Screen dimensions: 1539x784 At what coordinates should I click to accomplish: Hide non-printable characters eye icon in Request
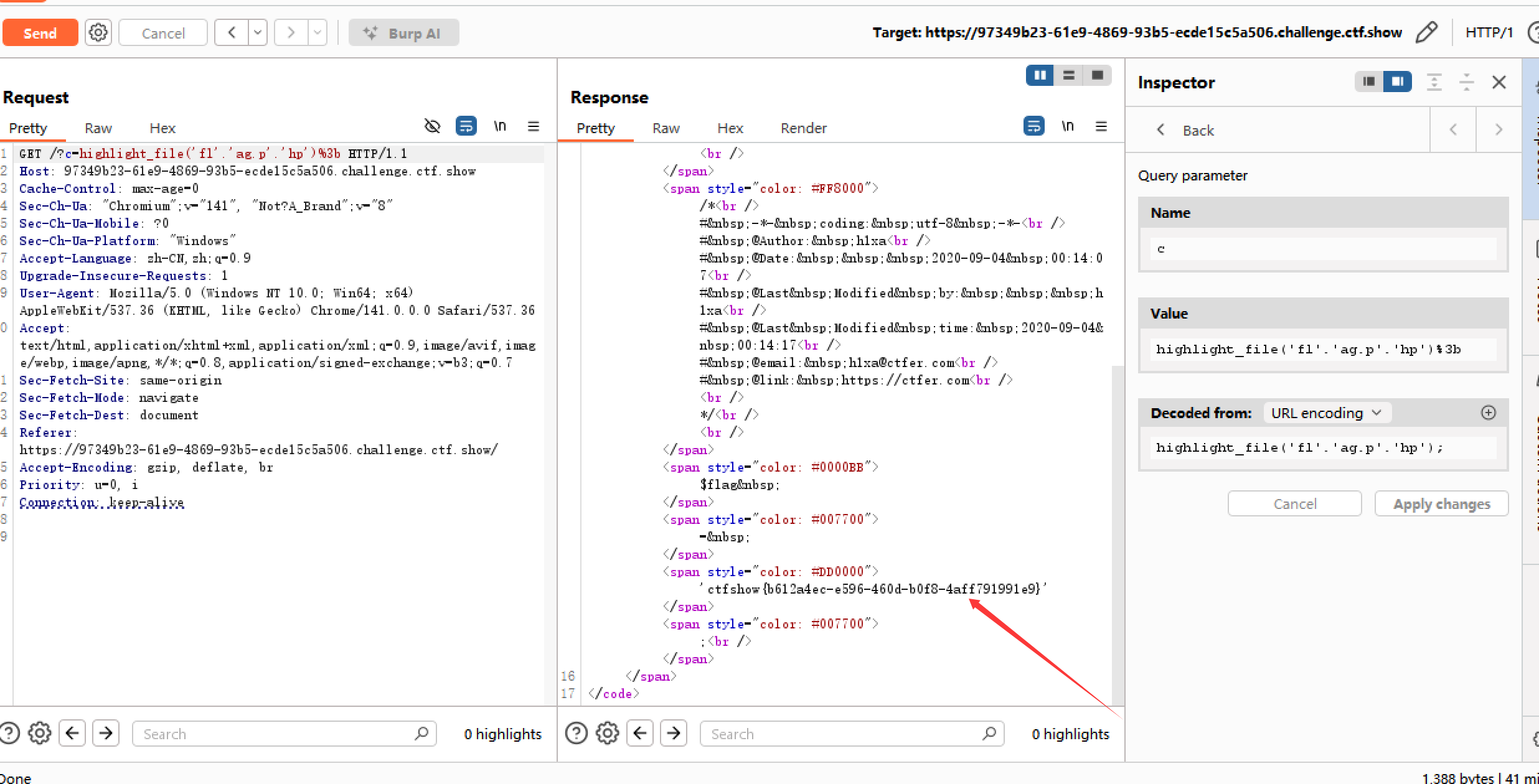point(432,126)
